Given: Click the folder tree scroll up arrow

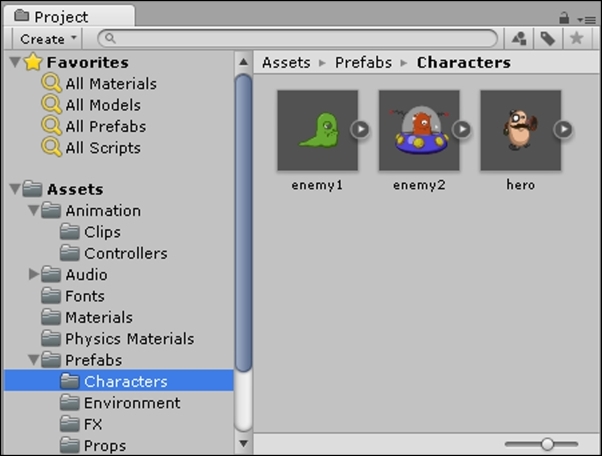Looking at the screenshot, I should pyautogui.click(x=243, y=61).
